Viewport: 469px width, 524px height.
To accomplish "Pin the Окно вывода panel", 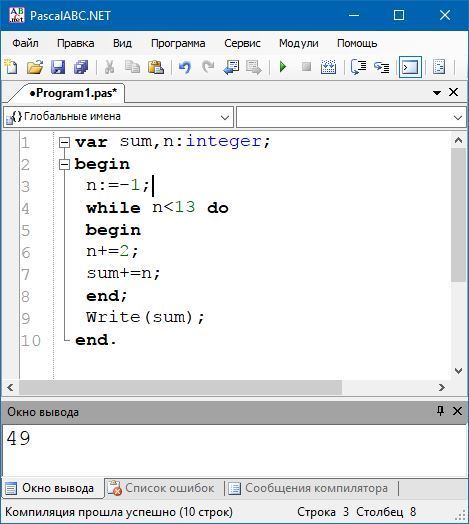I will (x=440, y=411).
